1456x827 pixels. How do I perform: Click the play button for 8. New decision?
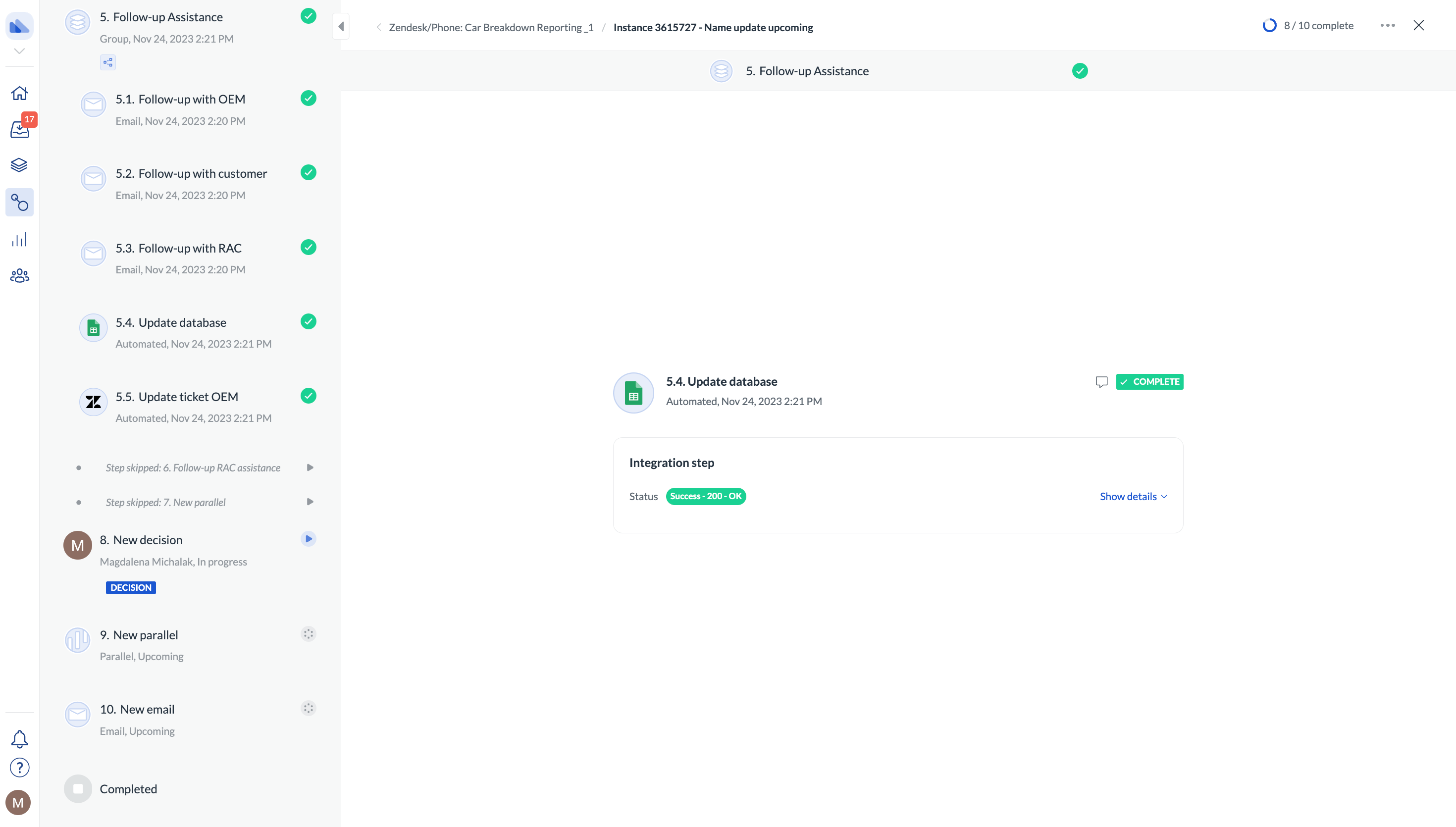point(309,539)
